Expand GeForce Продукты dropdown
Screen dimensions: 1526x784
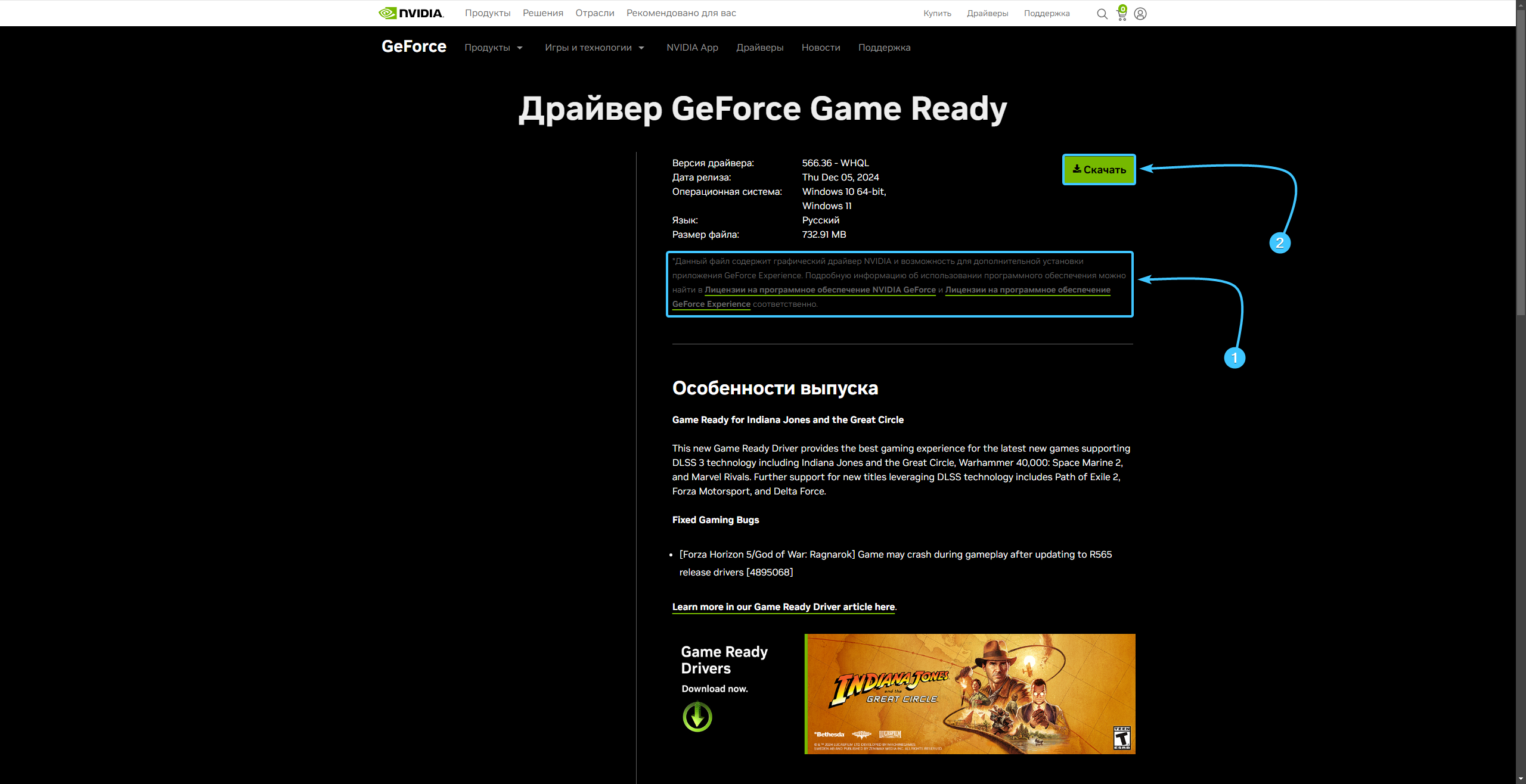pyautogui.click(x=494, y=48)
